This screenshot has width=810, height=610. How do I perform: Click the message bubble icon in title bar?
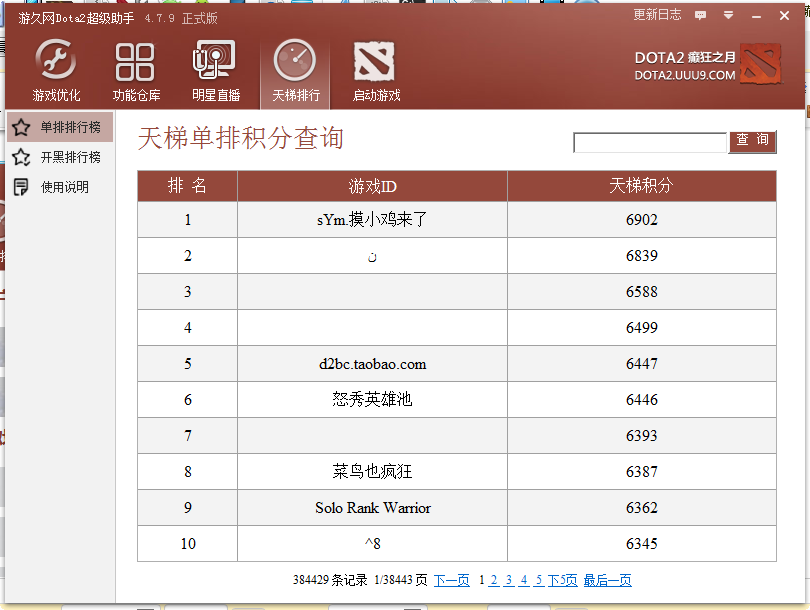(701, 14)
